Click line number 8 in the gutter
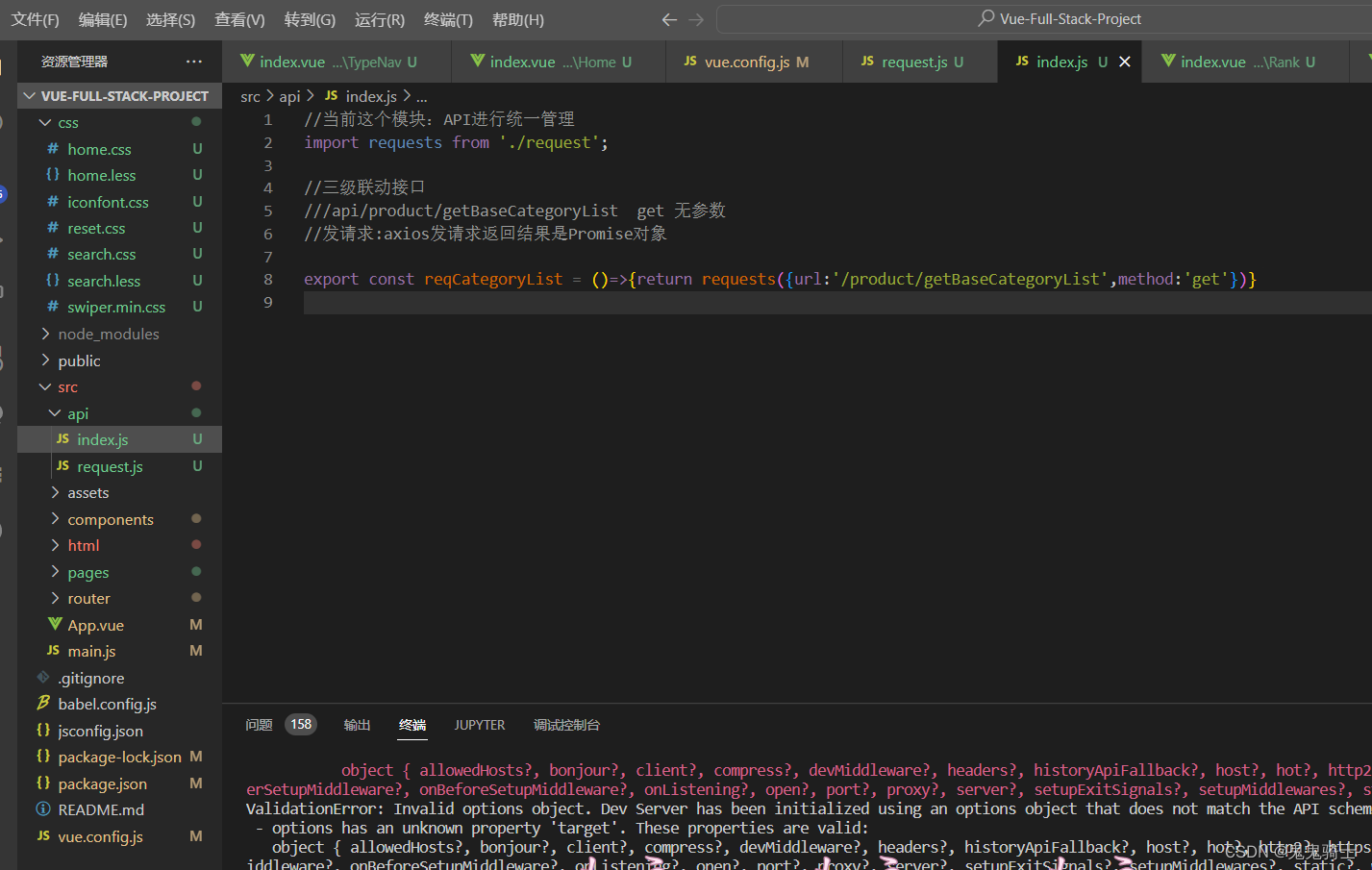The height and width of the screenshot is (870, 1372). click(268, 279)
